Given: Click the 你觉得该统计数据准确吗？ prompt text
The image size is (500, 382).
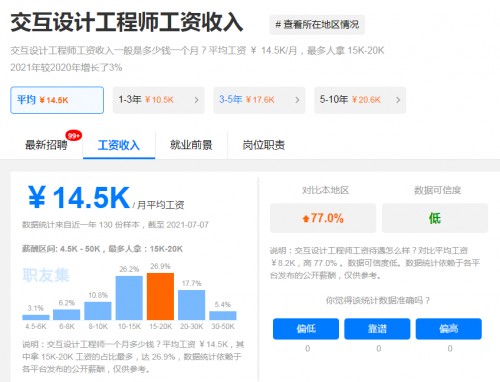Looking at the screenshot, I should 378,301.
